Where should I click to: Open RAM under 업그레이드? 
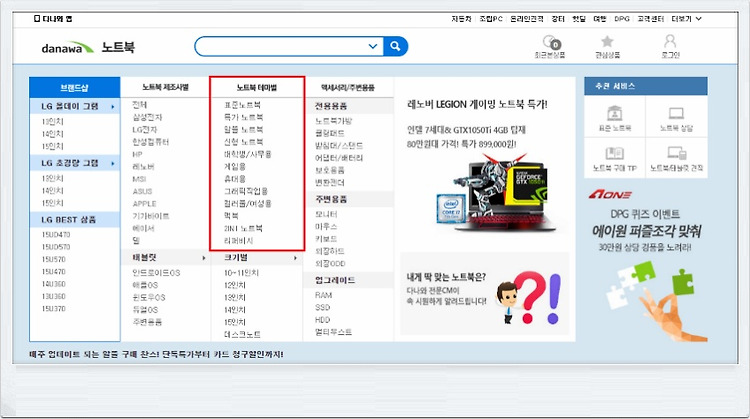click(323, 295)
